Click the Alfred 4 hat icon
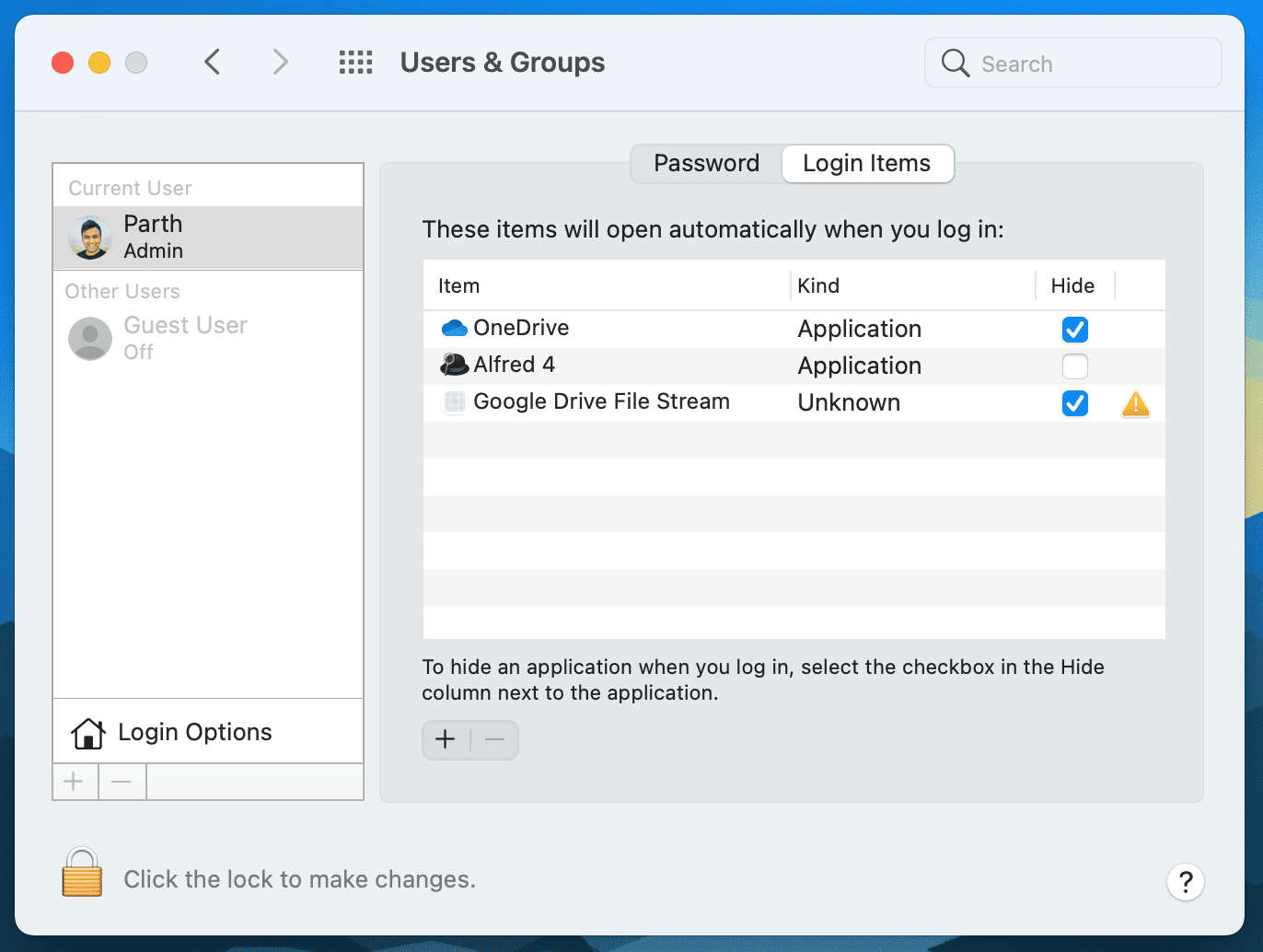Viewport: 1263px width, 952px height. [x=455, y=365]
